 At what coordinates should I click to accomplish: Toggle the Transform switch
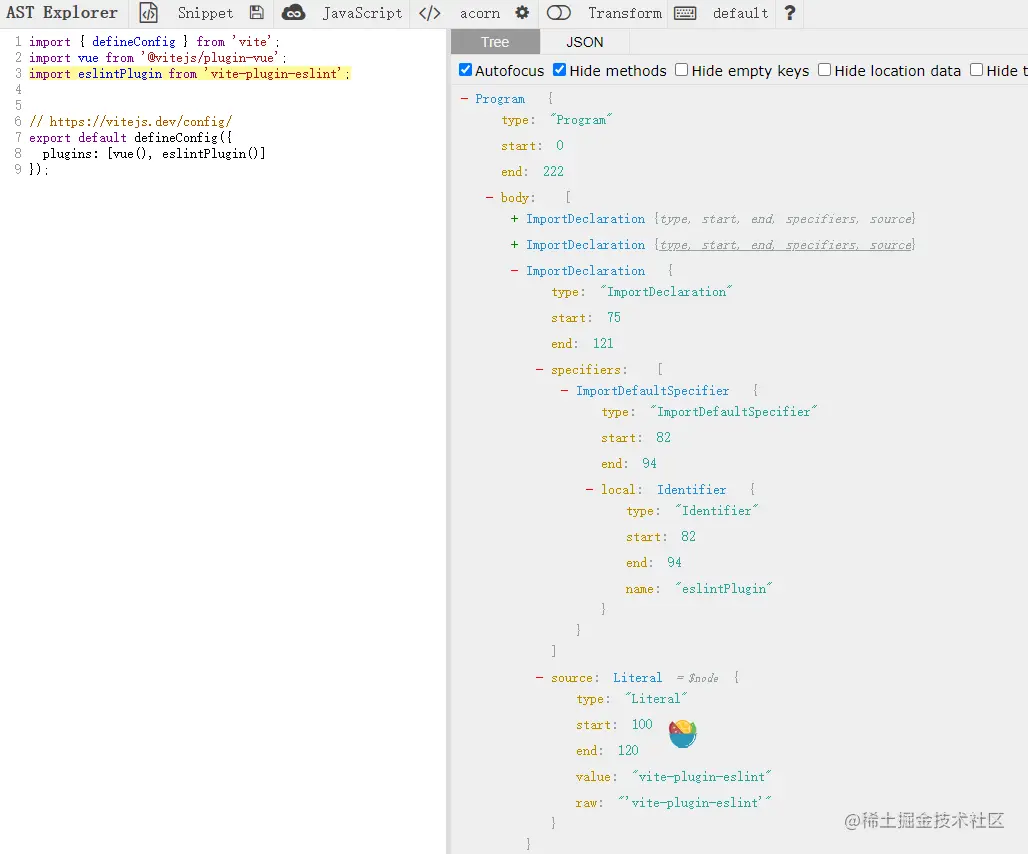pos(559,13)
